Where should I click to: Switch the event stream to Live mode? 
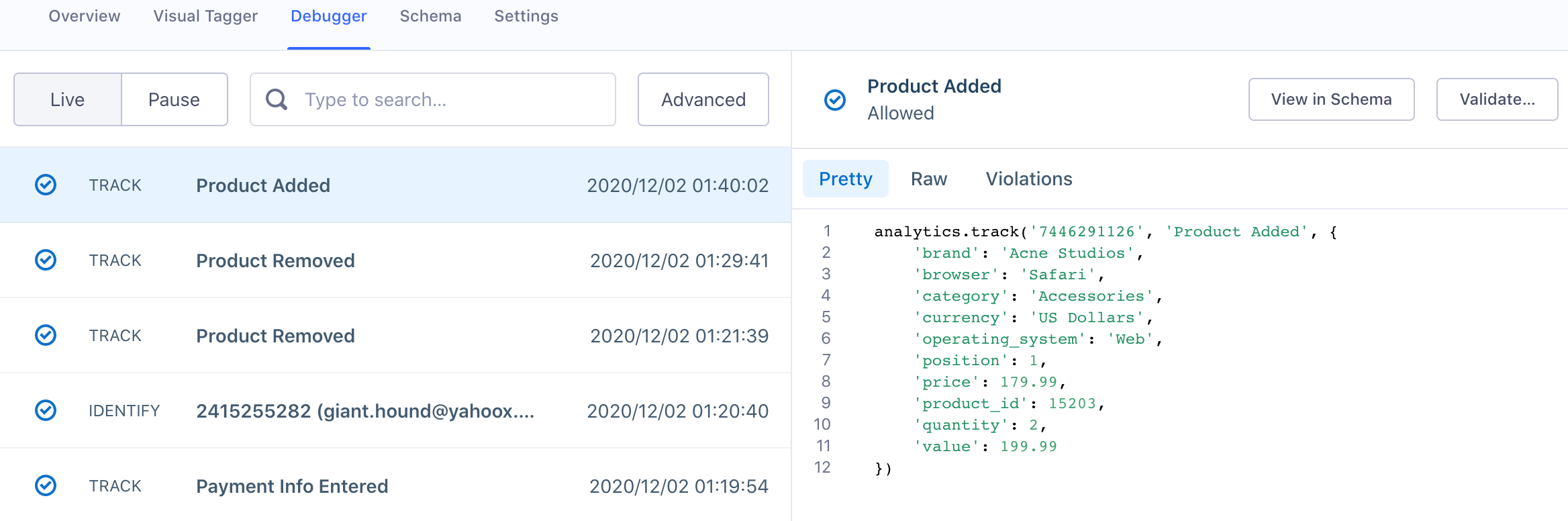[x=68, y=99]
